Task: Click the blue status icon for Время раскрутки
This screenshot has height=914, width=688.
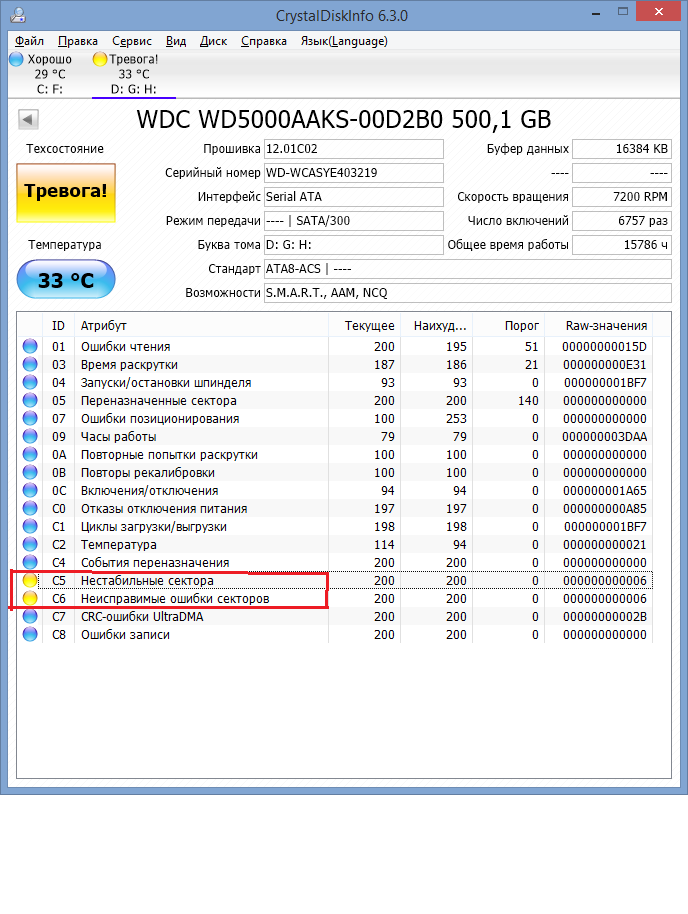Action: coord(30,364)
